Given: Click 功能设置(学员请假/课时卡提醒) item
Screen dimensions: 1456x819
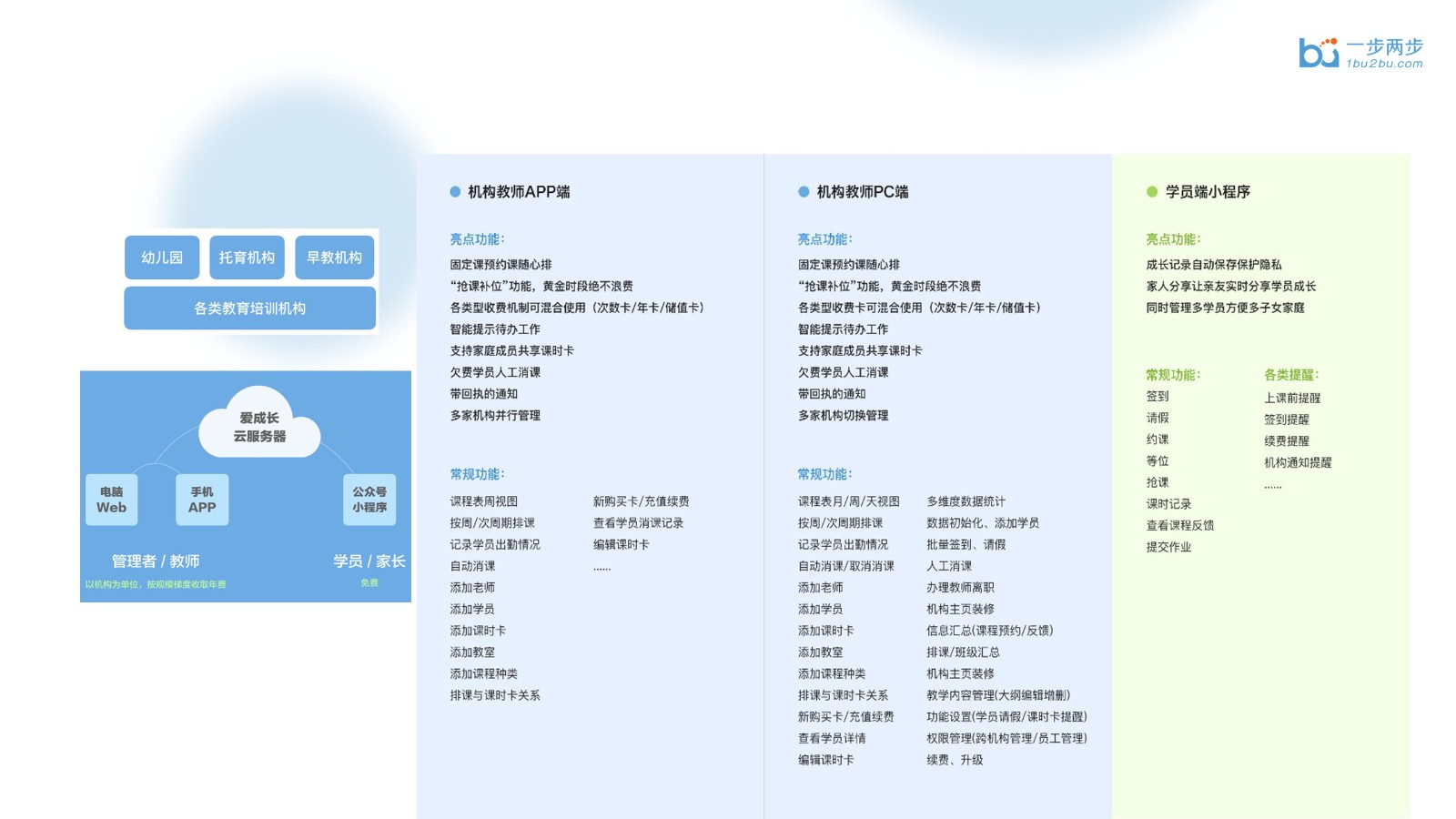Looking at the screenshot, I should [x=1006, y=717].
